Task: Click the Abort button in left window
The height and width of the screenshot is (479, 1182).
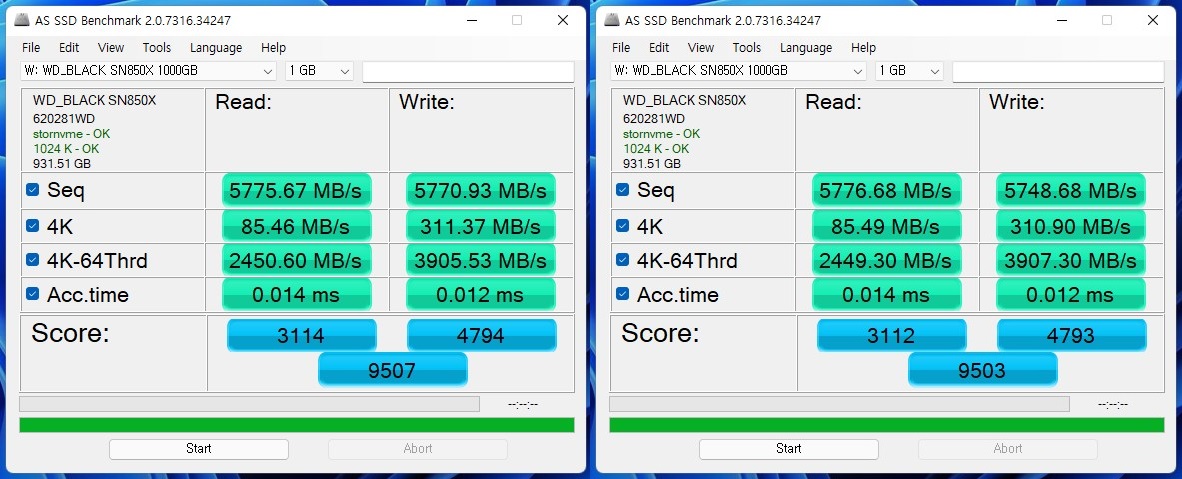Action: tap(418, 449)
